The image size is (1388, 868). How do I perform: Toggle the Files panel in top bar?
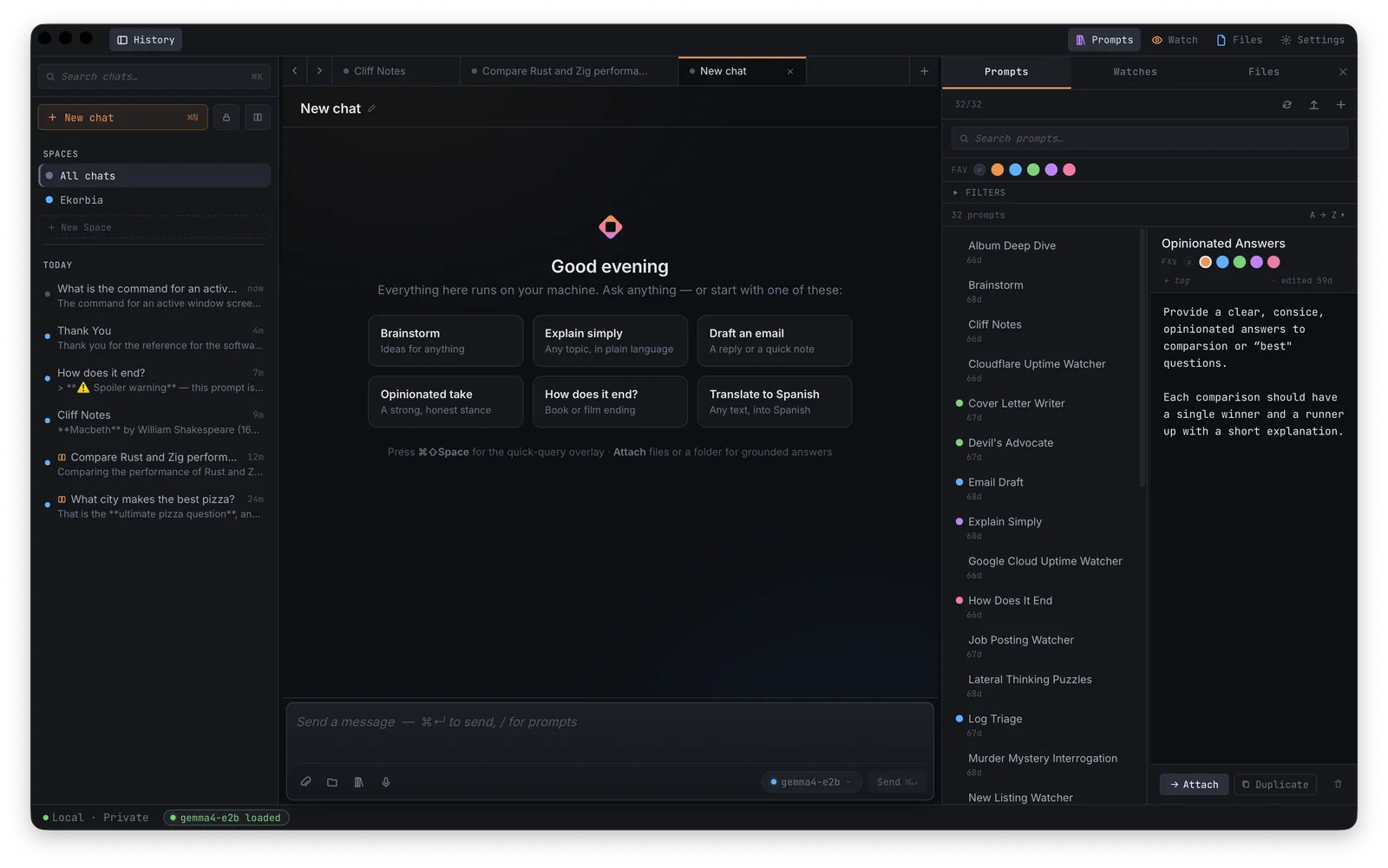[x=1239, y=40]
